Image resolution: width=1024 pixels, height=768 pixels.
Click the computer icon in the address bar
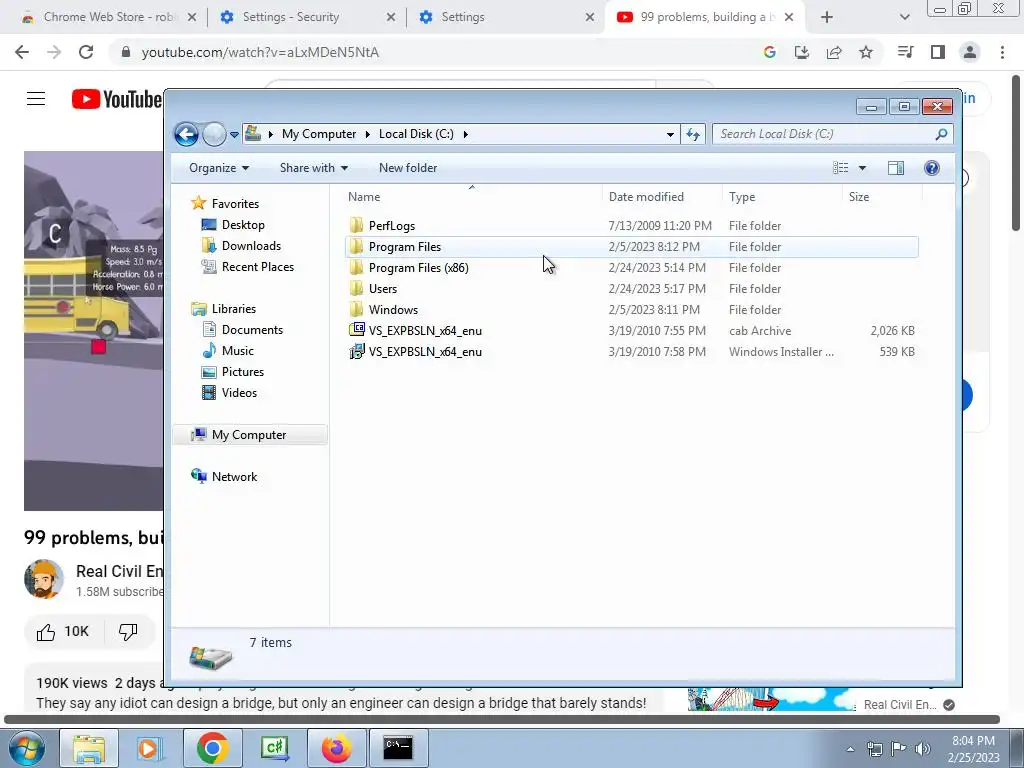[253, 134]
